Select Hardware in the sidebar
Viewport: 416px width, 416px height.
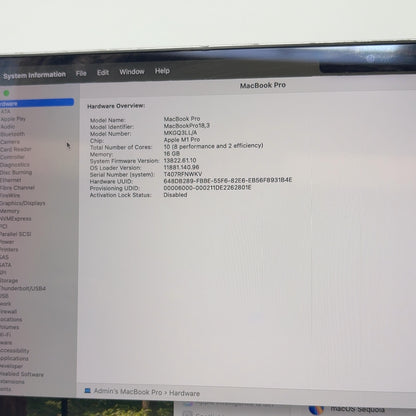coord(37,103)
